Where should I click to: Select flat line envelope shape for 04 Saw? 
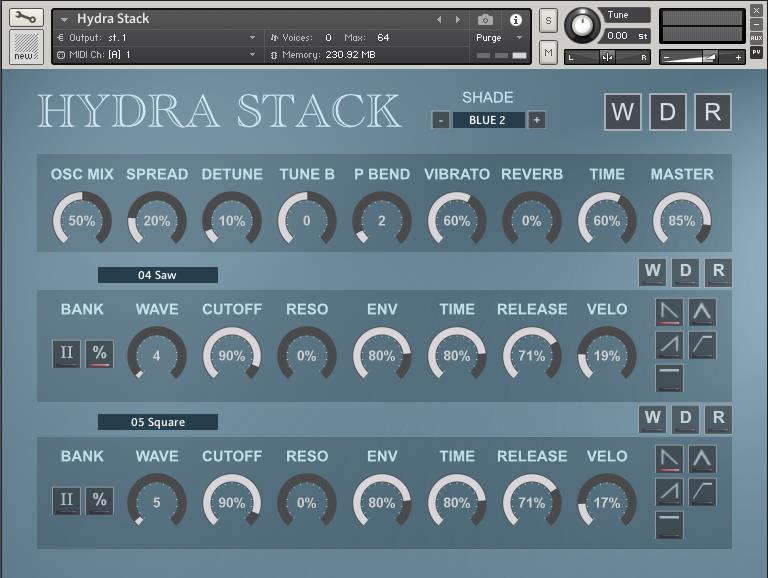pyautogui.click(x=669, y=378)
